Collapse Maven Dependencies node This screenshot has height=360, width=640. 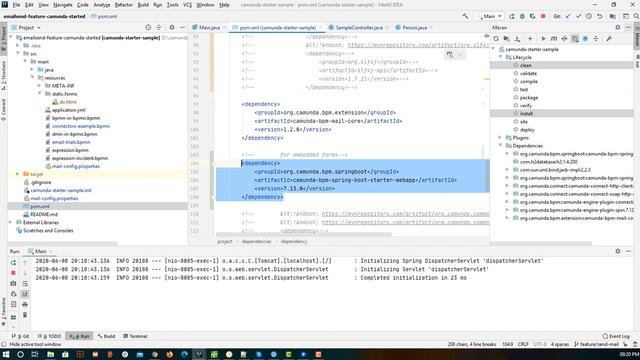pos(500,146)
